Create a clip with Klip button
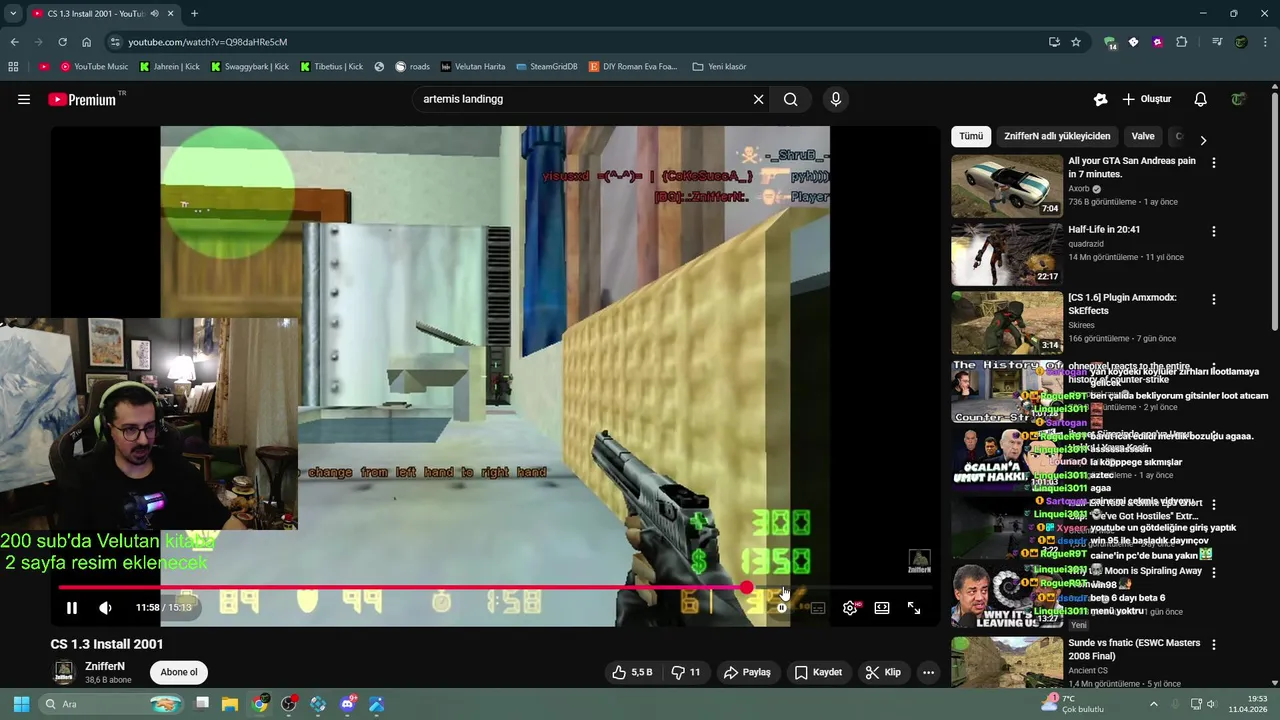Screen dimensions: 1280x720 pyautogui.click(x=883, y=672)
